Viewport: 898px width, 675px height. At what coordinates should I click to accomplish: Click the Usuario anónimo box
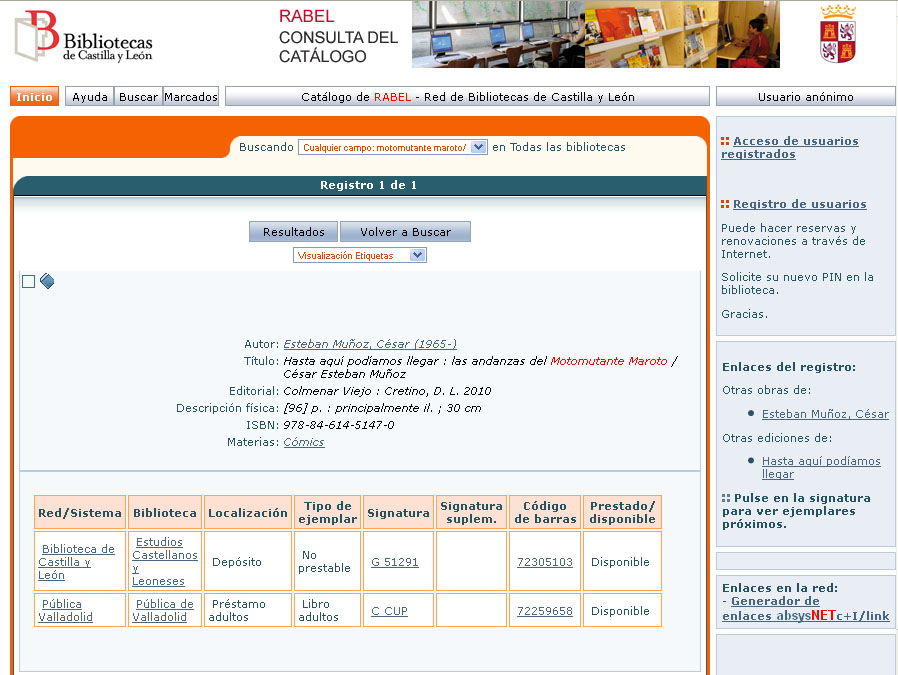(805, 97)
